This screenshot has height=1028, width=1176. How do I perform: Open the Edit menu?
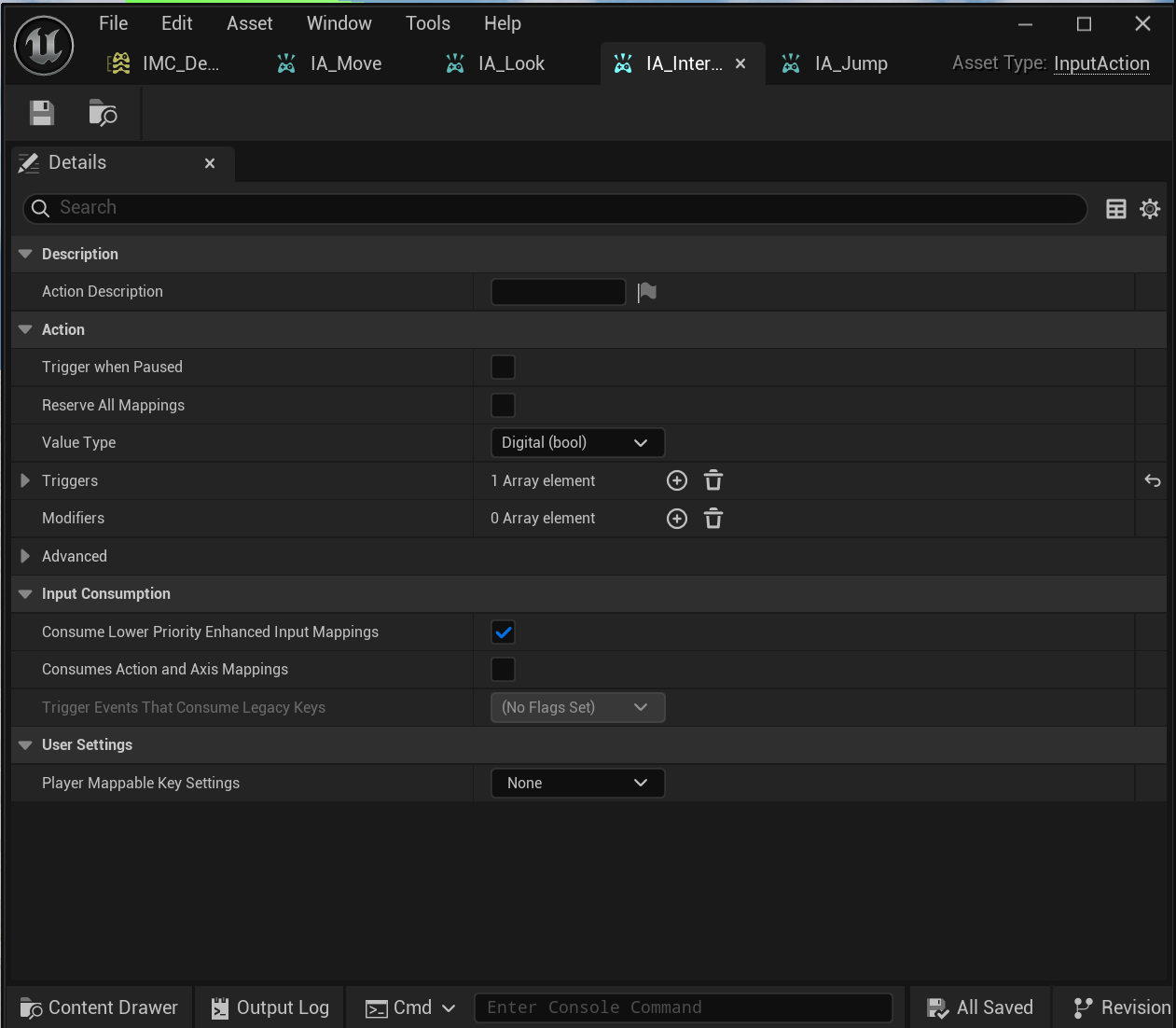[x=177, y=23]
